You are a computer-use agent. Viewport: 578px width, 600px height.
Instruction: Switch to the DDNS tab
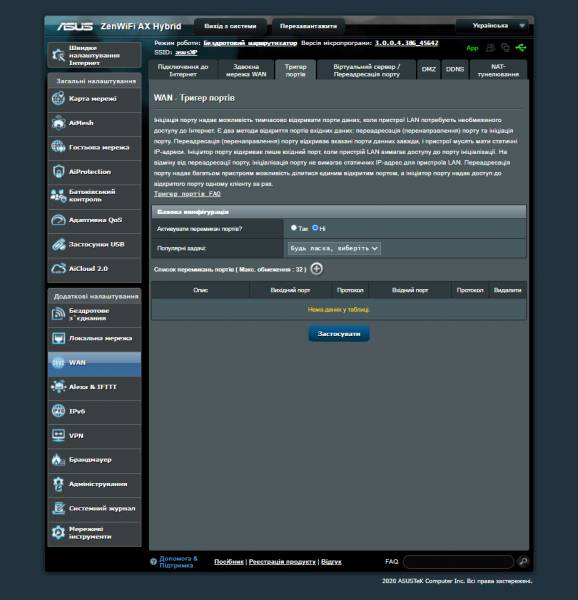pos(455,70)
